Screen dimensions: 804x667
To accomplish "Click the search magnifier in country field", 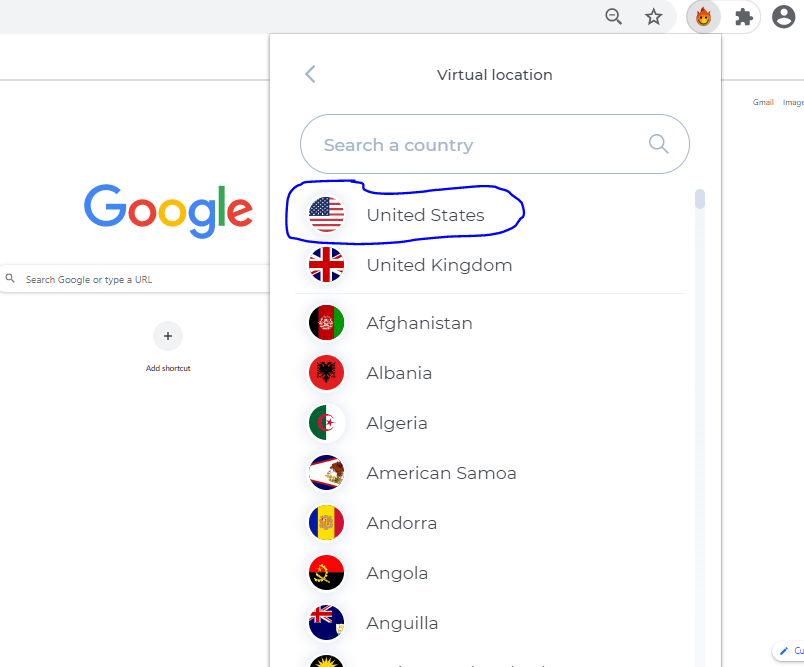I will coord(658,144).
